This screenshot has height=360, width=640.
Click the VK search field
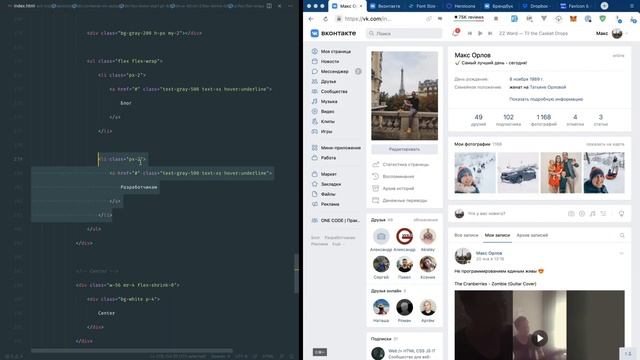(404, 33)
